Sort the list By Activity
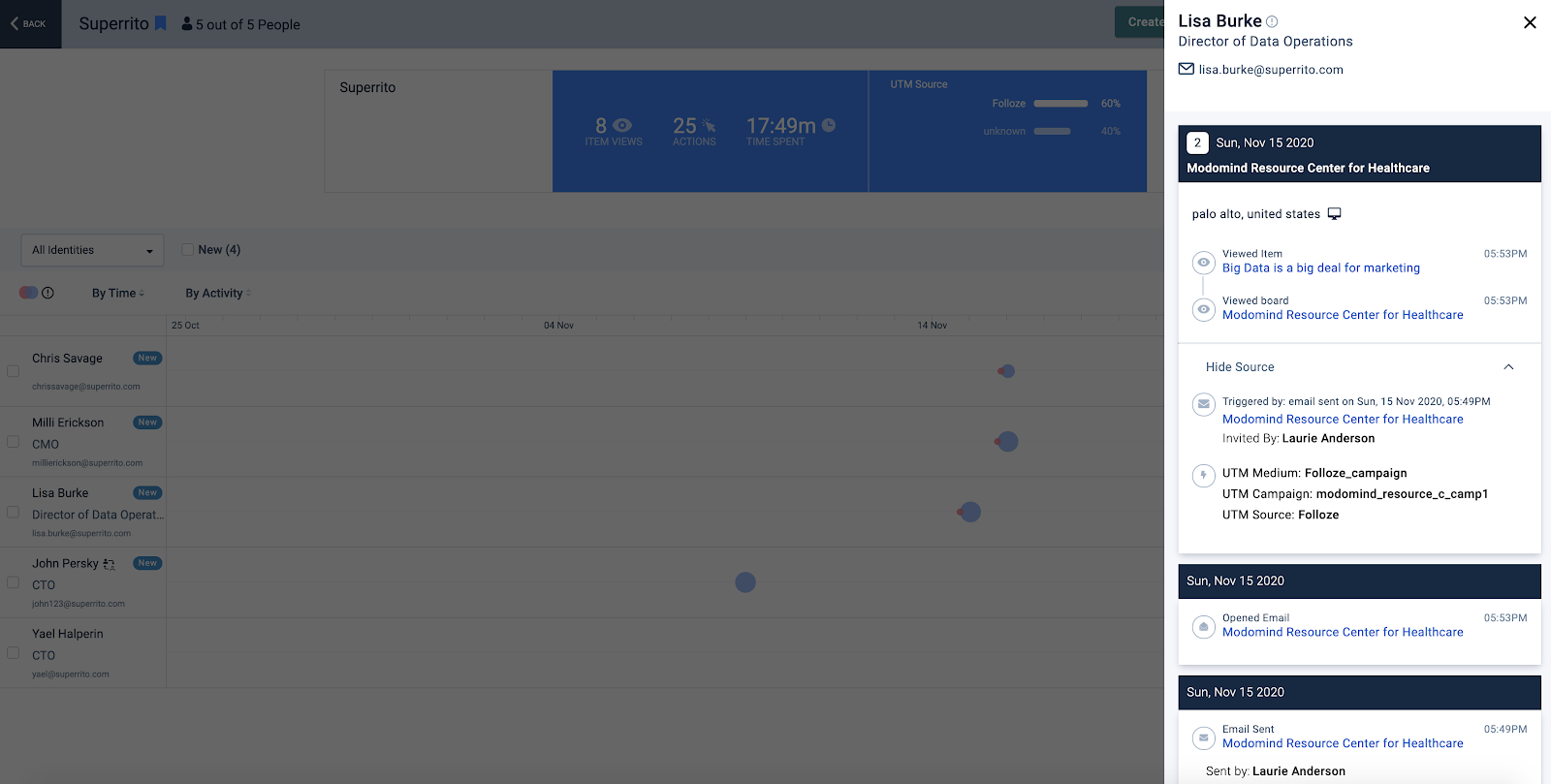1551x784 pixels. (x=217, y=294)
